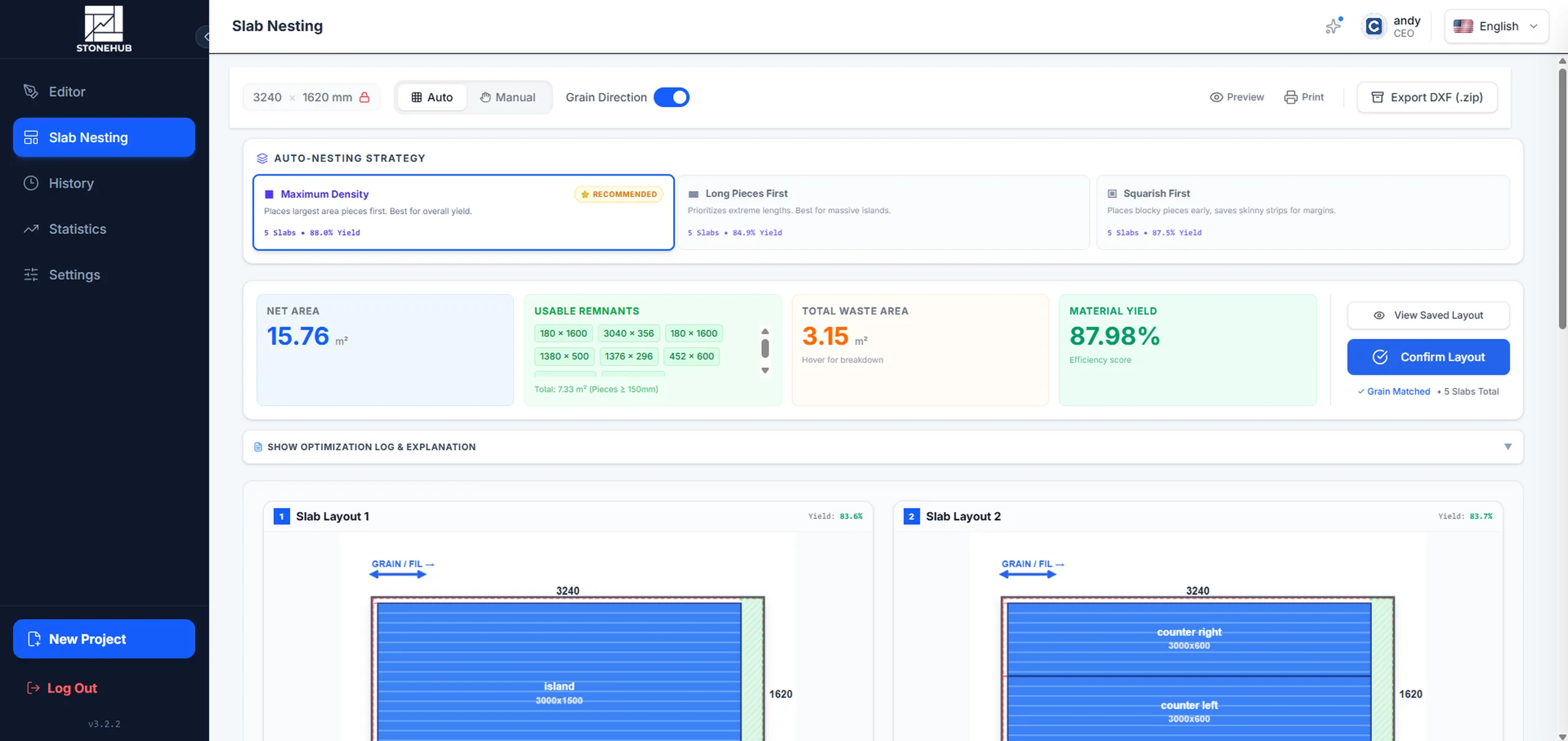Click the AI sparkle icon in the header
The image size is (1568, 741).
pos(1333,26)
